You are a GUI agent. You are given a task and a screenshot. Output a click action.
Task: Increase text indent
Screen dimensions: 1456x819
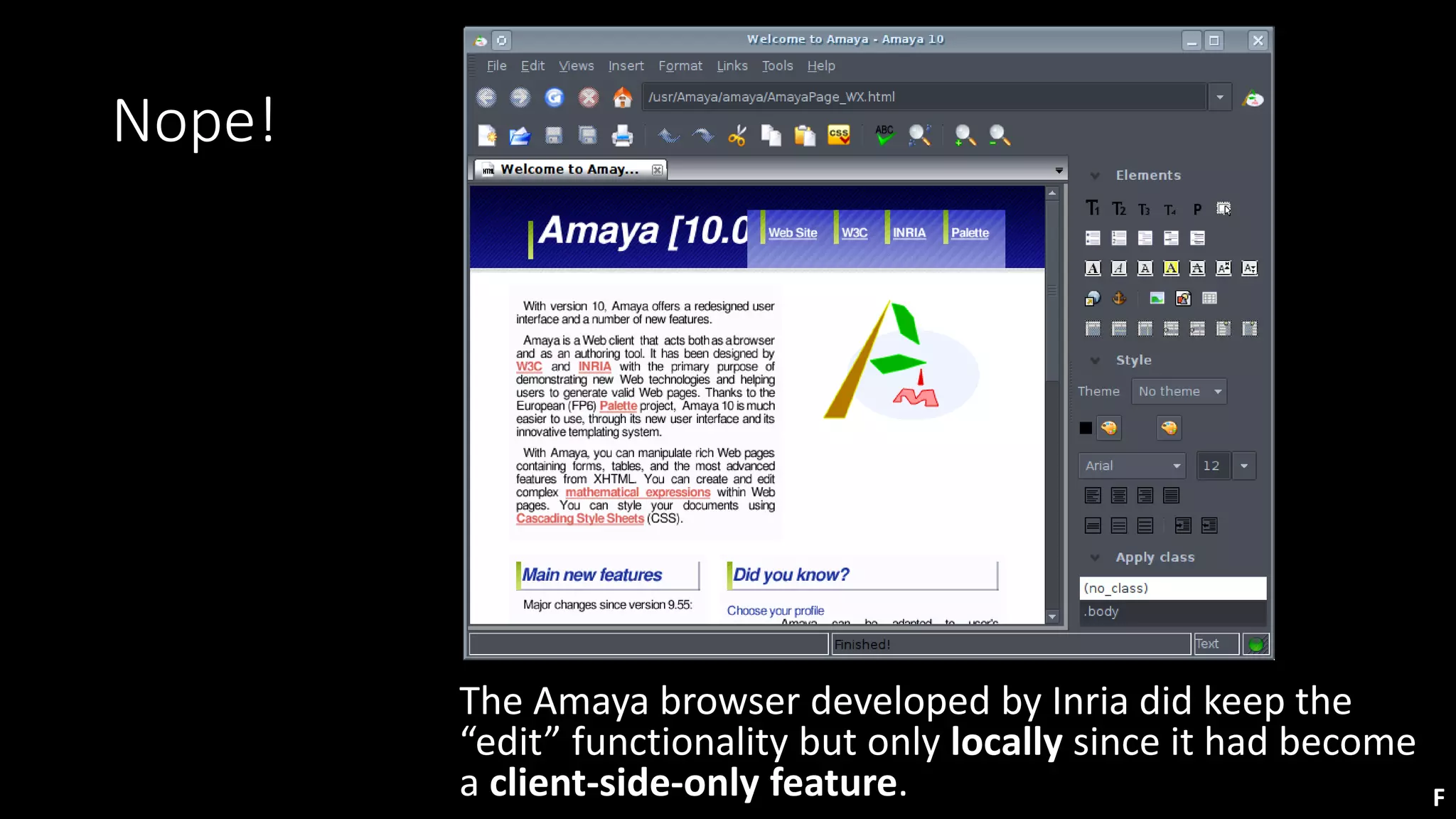coord(1183,525)
